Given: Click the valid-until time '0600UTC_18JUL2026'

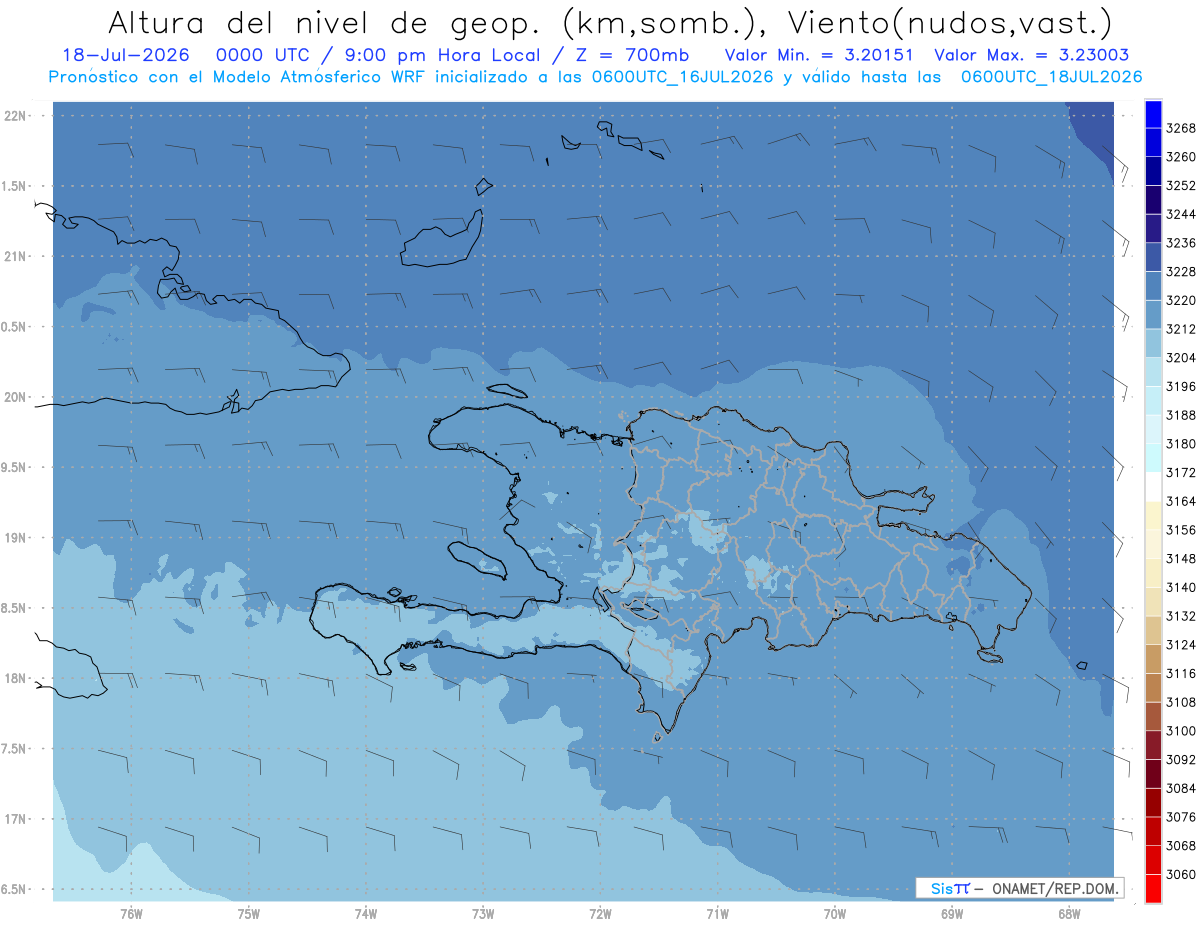Looking at the screenshot, I should click(x=1051, y=77).
